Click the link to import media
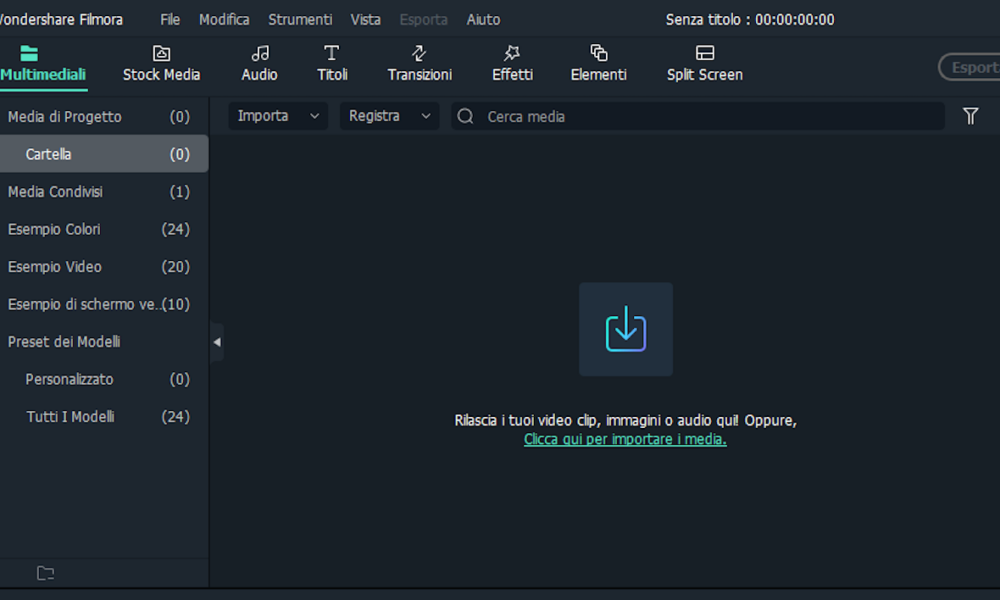1000x600 pixels. (625, 439)
